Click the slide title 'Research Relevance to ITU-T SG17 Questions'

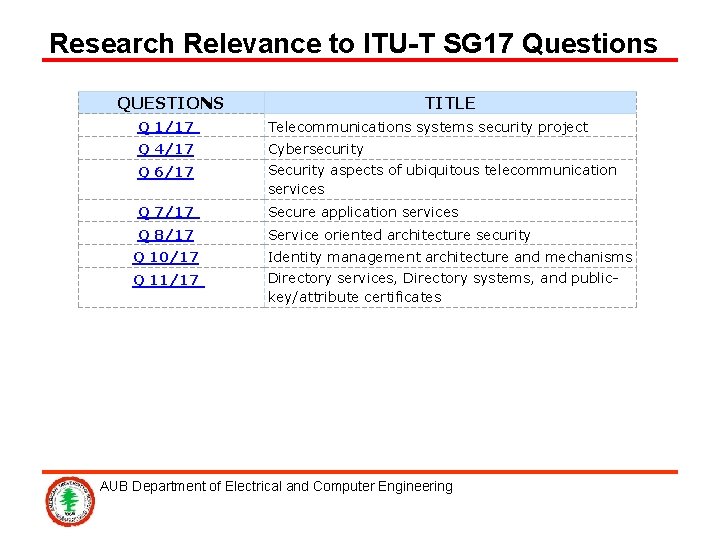coord(354,44)
